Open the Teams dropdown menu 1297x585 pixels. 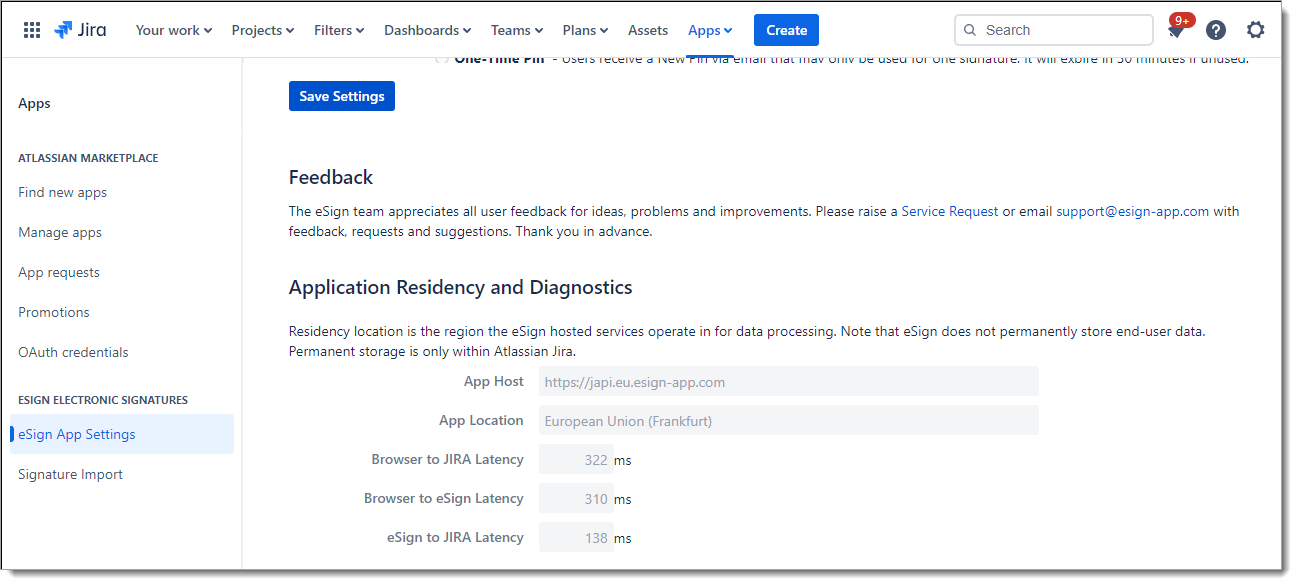point(517,30)
